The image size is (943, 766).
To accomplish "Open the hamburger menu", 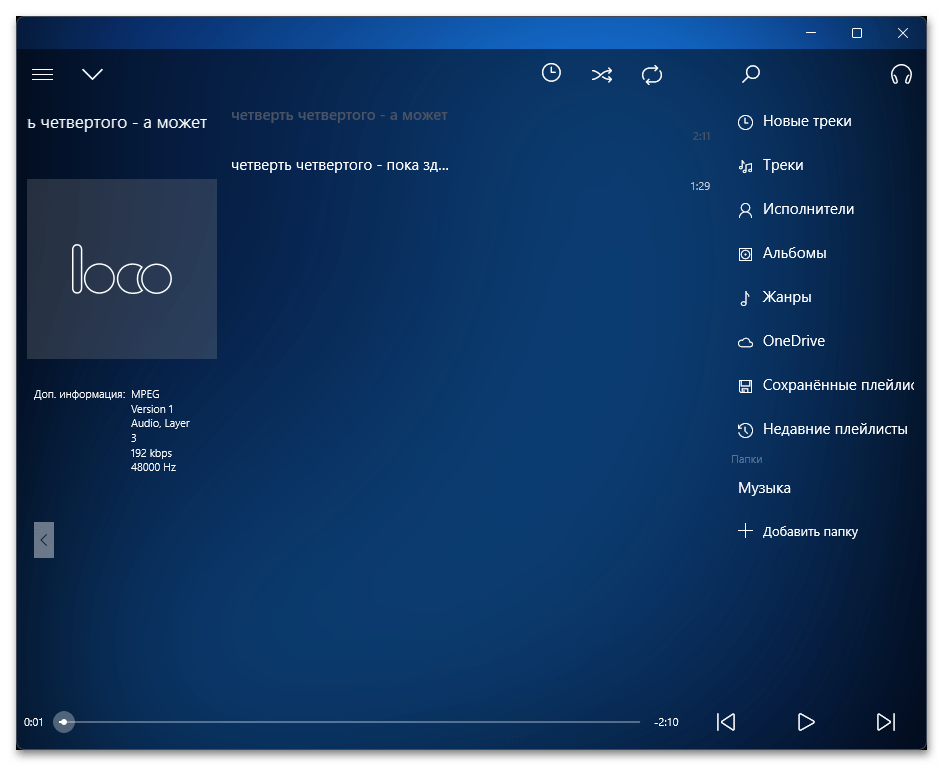I will pos(42,74).
